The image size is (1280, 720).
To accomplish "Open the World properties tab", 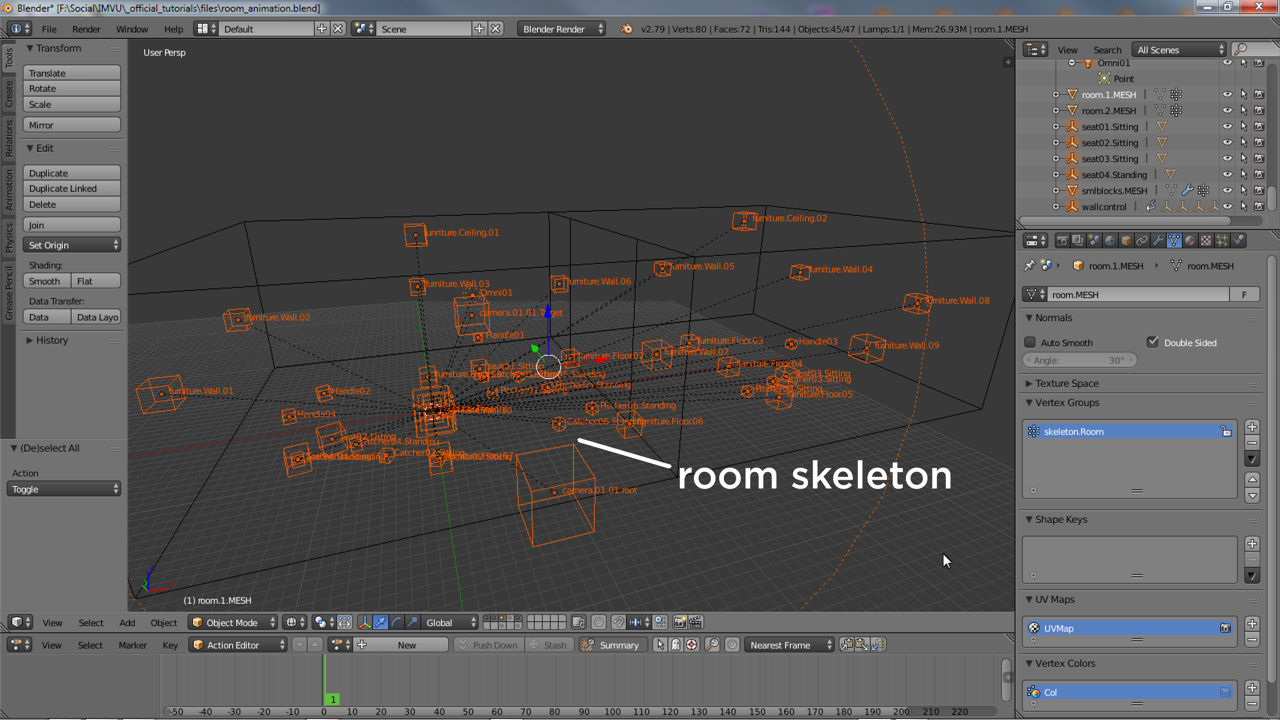I will click(x=1110, y=240).
